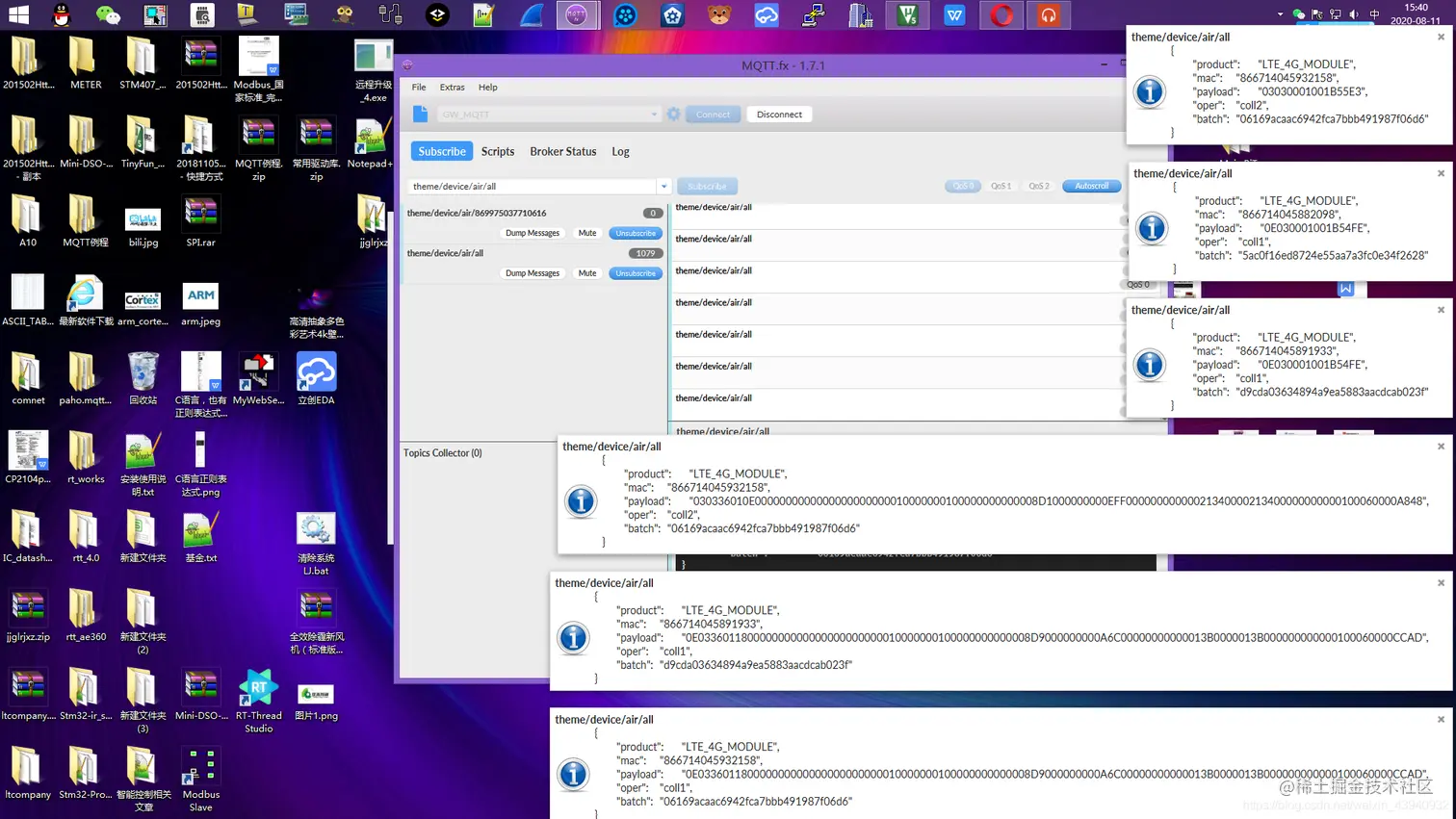Viewport: 1456px width, 819px height.
Task: Switch to the Scripts tab
Action: [498, 151]
